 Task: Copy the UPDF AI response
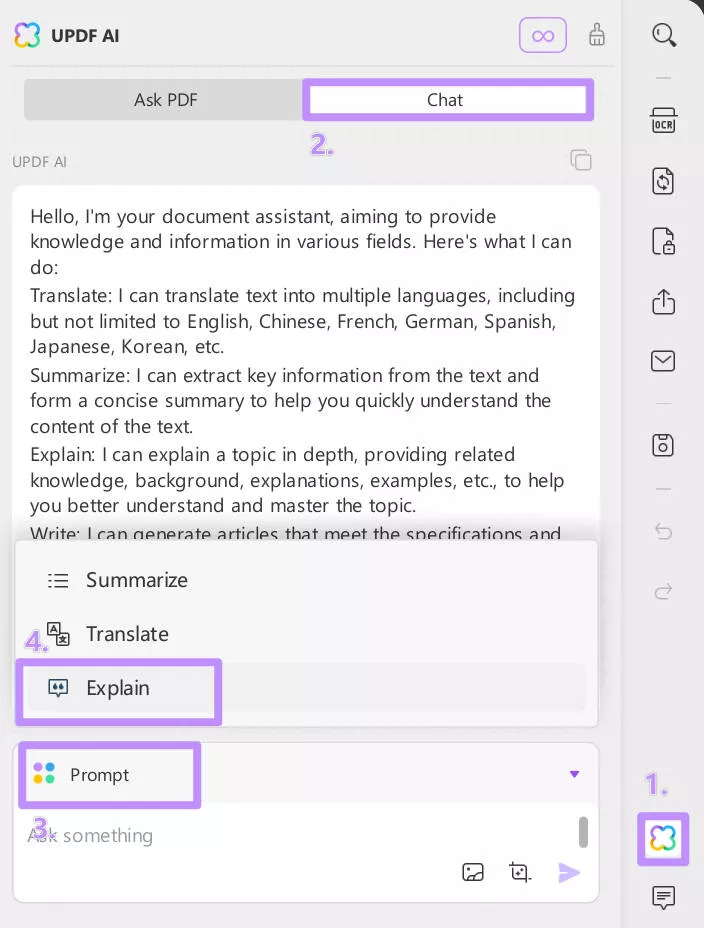[x=580, y=160]
